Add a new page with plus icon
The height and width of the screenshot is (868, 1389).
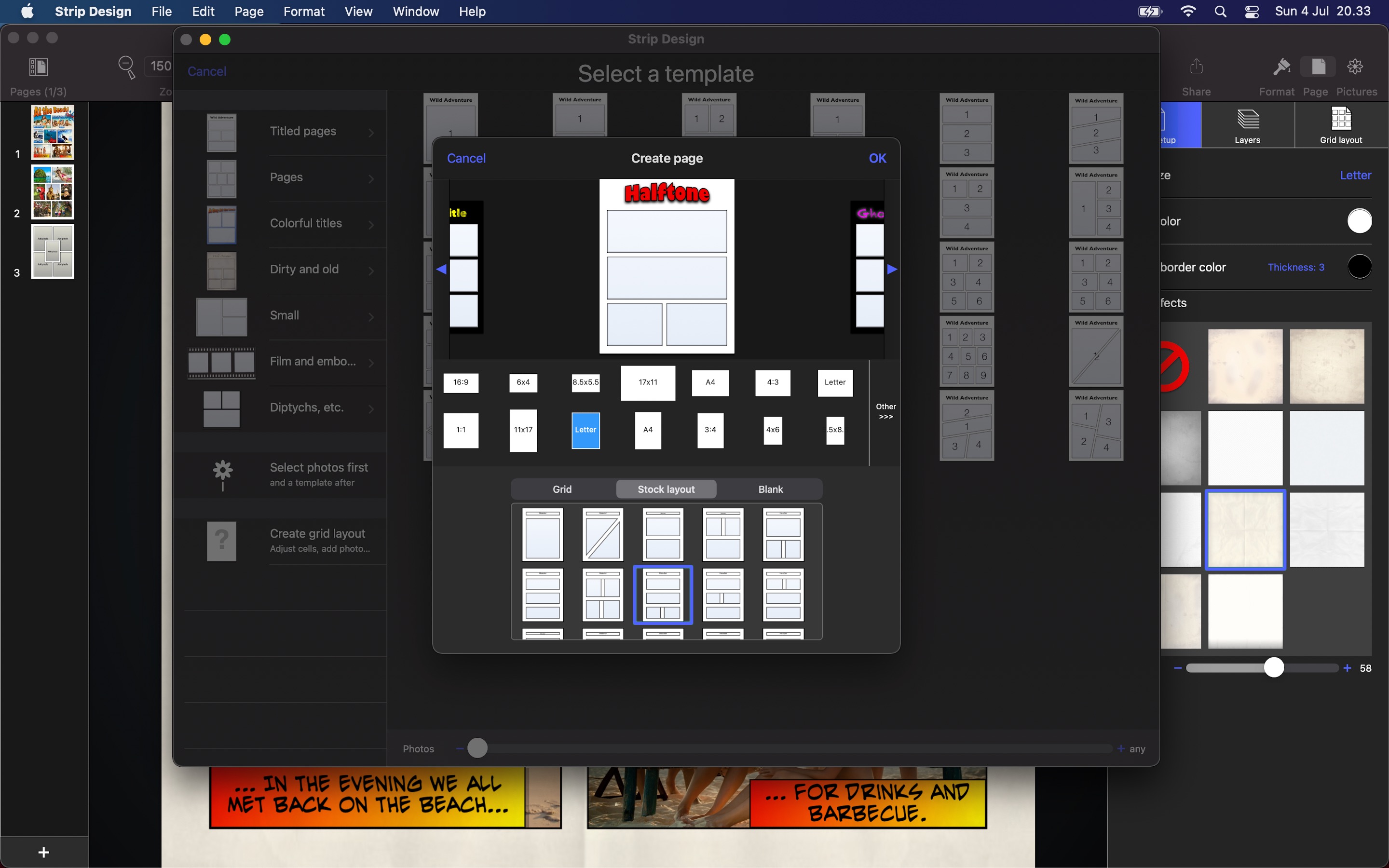(43, 852)
